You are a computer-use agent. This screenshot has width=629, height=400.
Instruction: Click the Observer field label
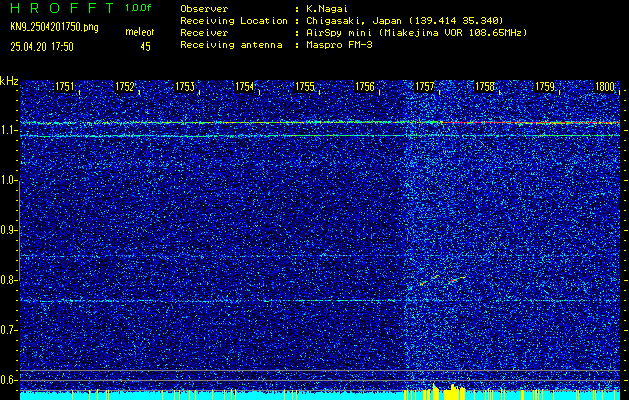(204, 8)
